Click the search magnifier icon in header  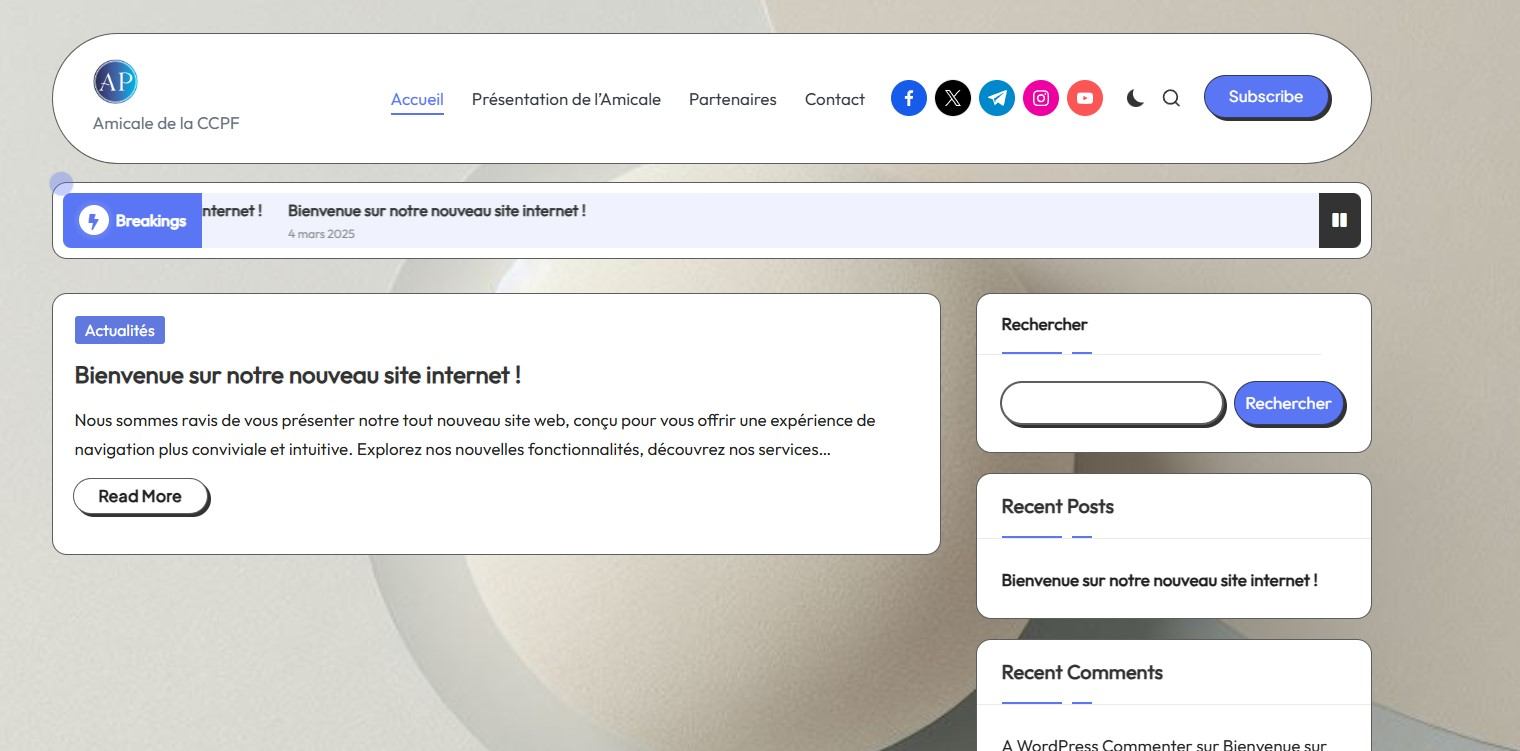(x=1171, y=98)
